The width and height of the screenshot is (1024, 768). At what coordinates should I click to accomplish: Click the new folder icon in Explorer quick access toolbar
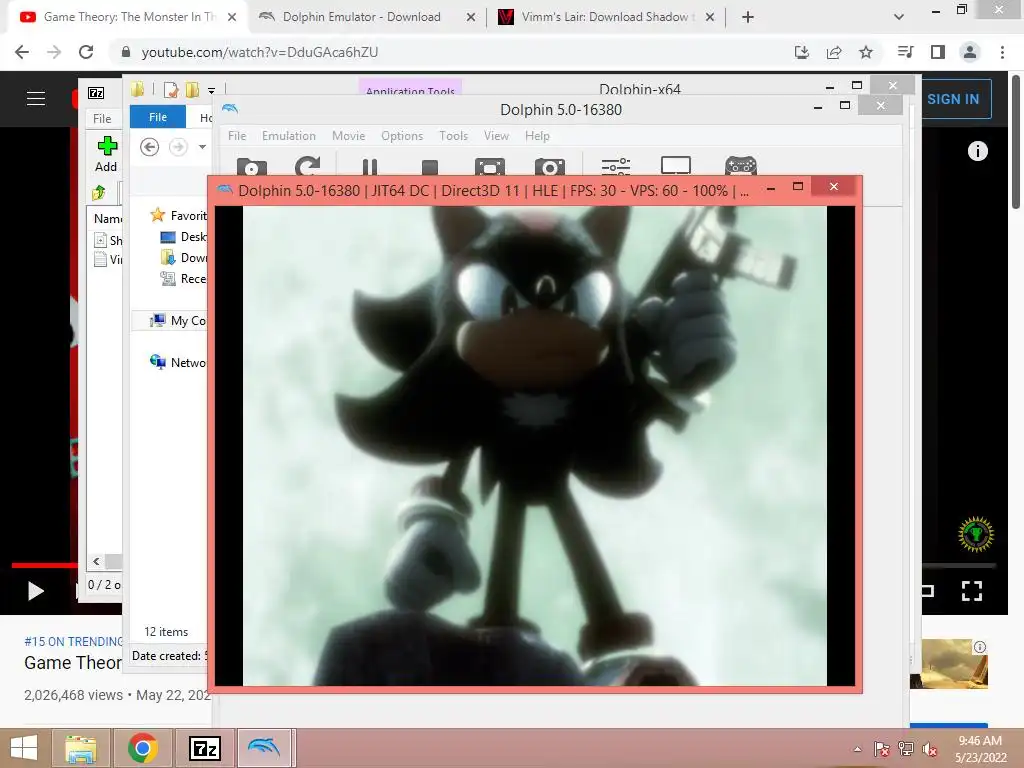[x=192, y=89]
